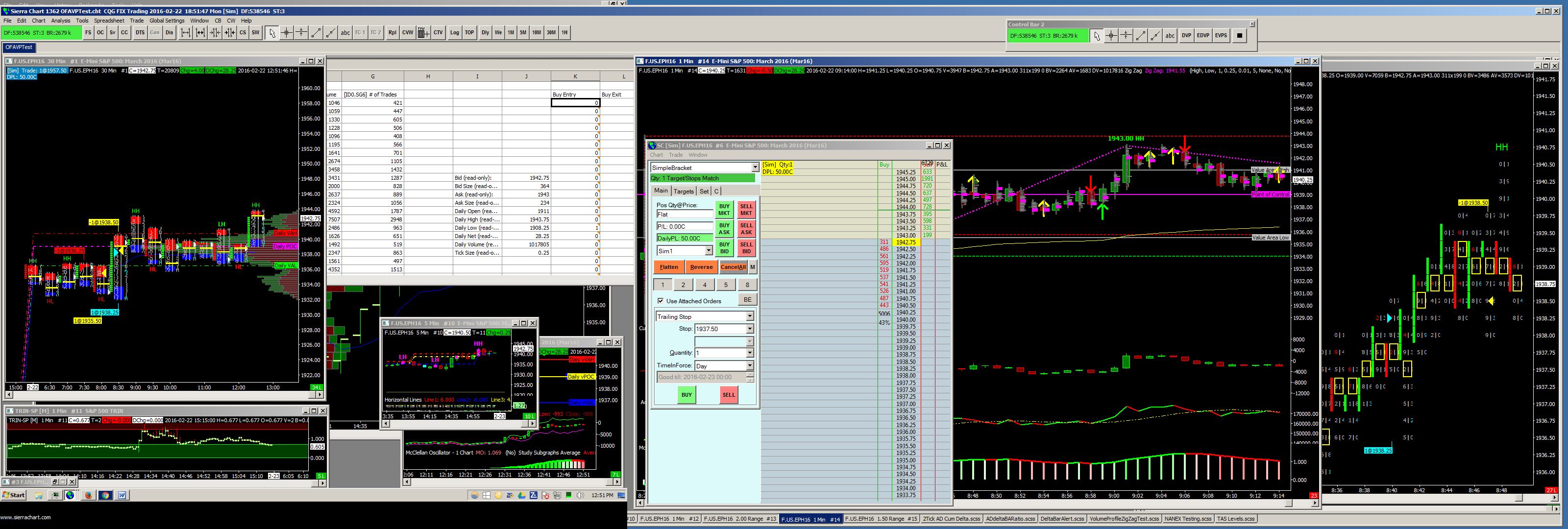Click the second bar spacing expand icon
Viewport: 1568px width, 529px height.
[x=200, y=33]
